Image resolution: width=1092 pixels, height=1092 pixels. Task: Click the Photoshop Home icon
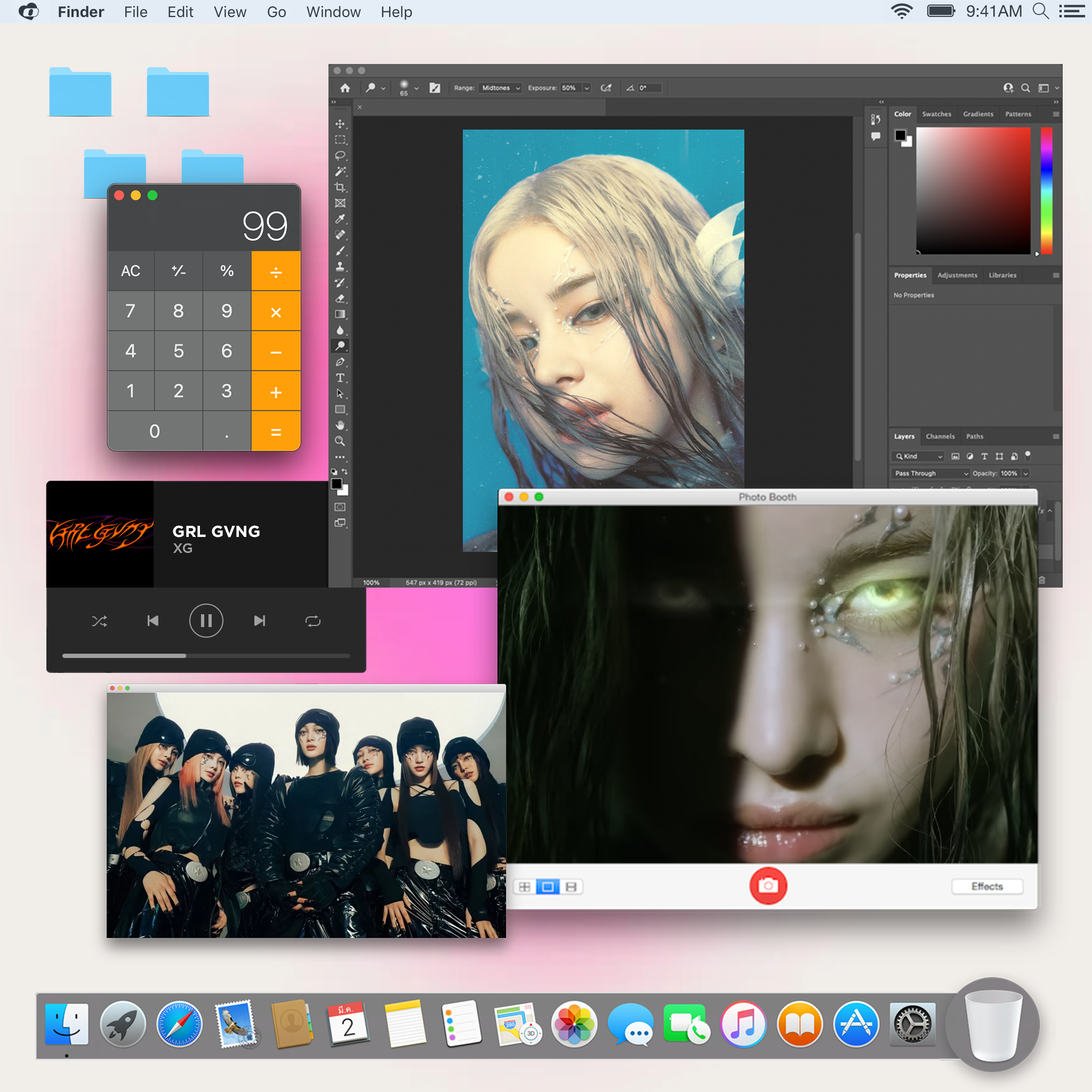pyautogui.click(x=345, y=88)
